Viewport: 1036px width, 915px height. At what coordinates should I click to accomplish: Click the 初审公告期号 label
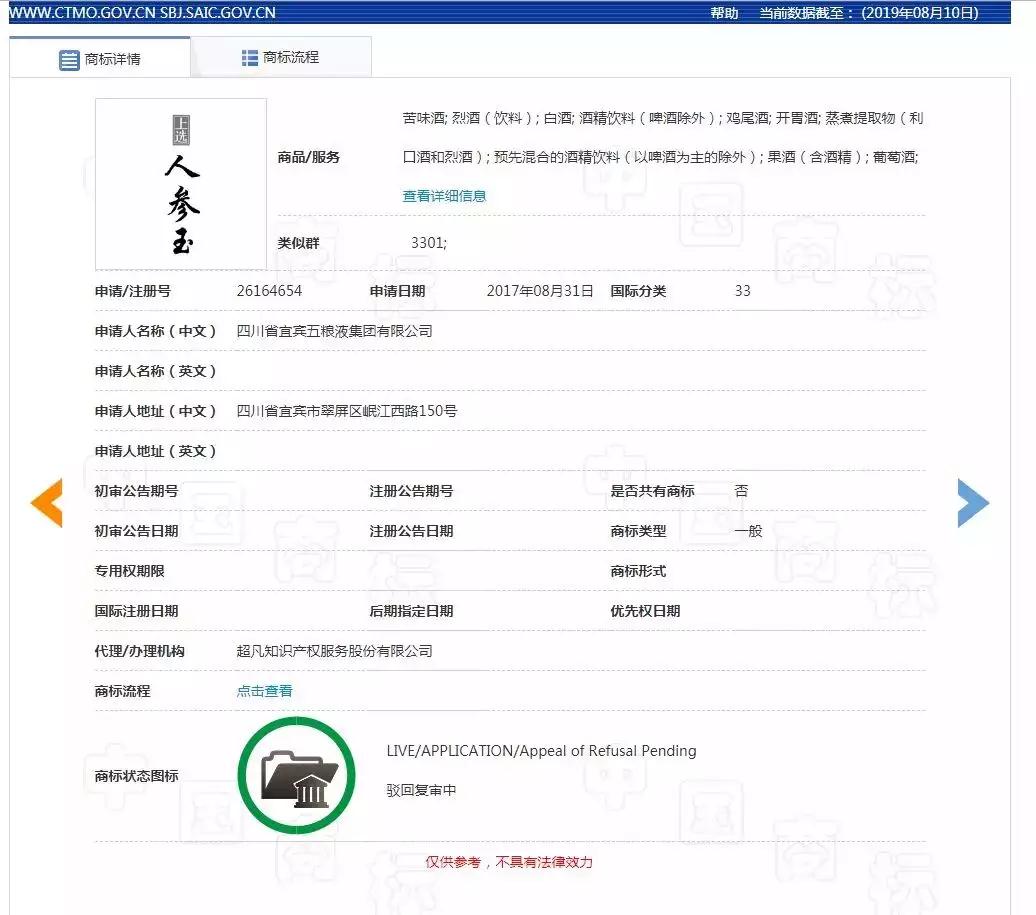[136, 491]
